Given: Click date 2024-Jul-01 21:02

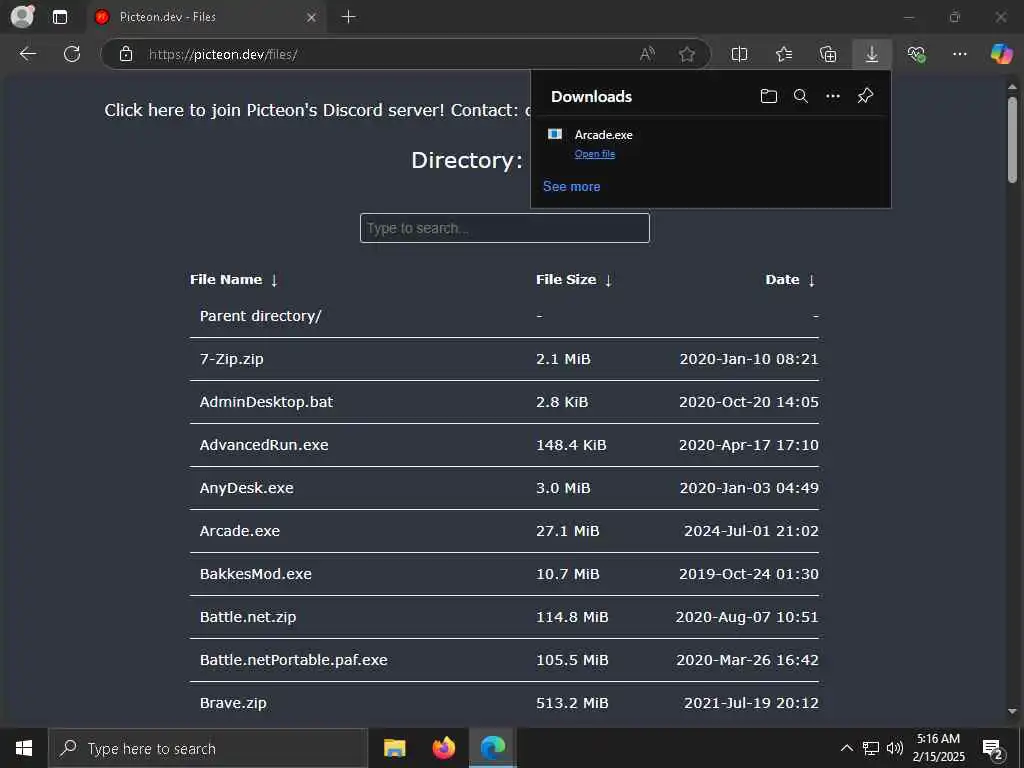Looking at the screenshot, I should coord(751,532).
